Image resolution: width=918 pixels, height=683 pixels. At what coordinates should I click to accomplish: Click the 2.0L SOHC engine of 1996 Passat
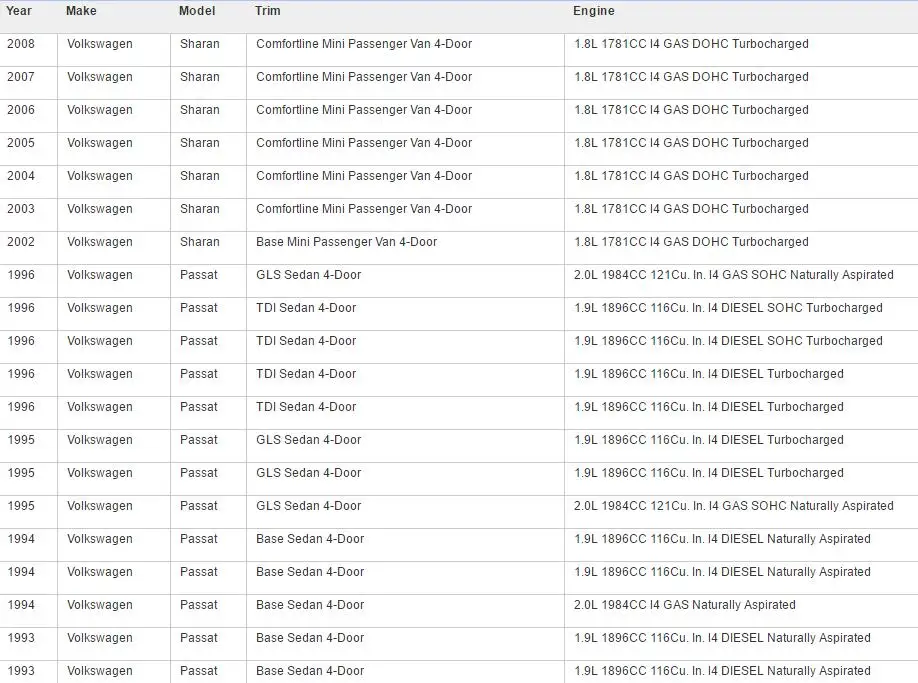click(734, 275)
